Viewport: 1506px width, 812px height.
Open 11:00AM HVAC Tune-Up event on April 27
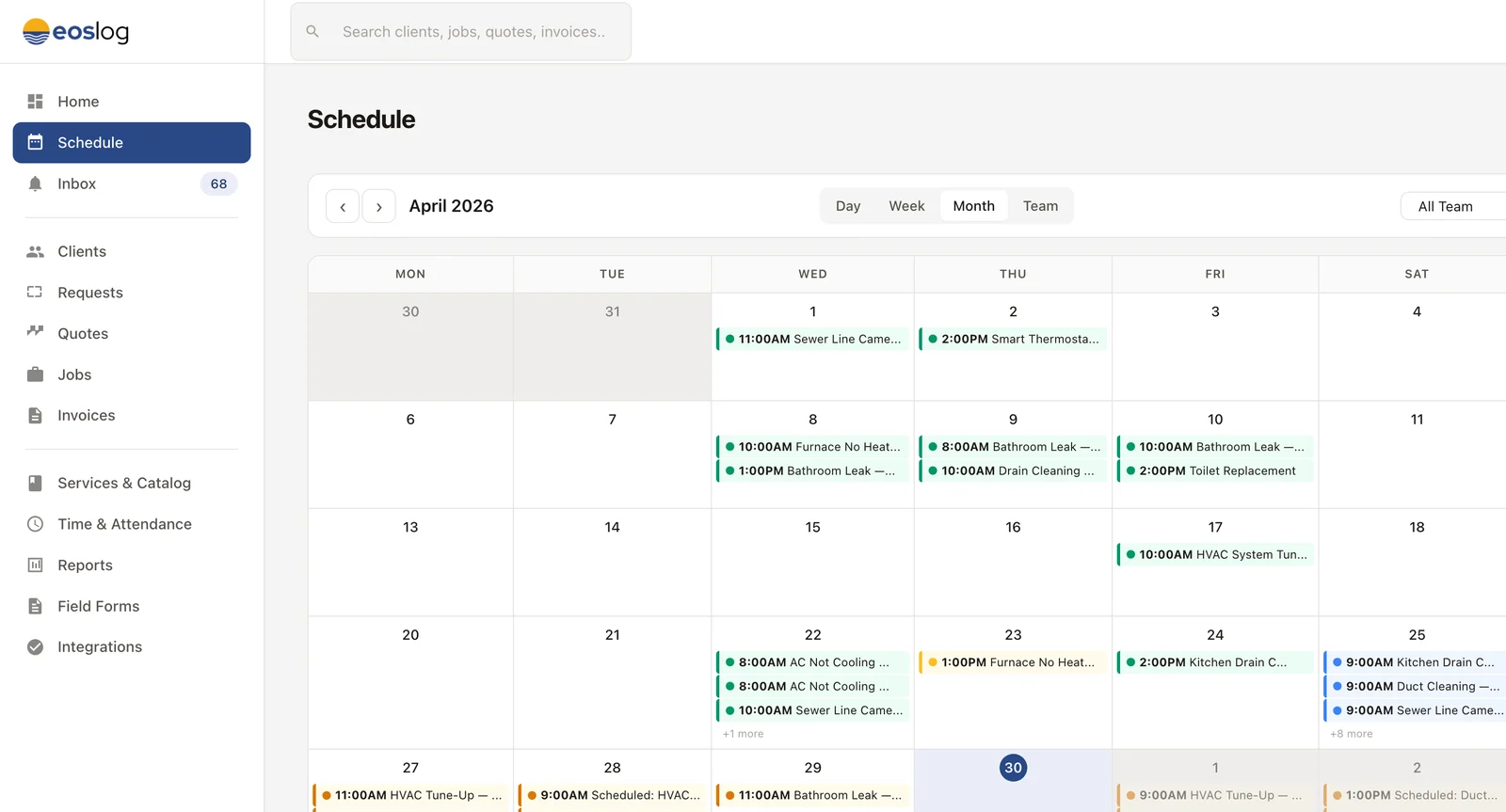tap(410, 795)
